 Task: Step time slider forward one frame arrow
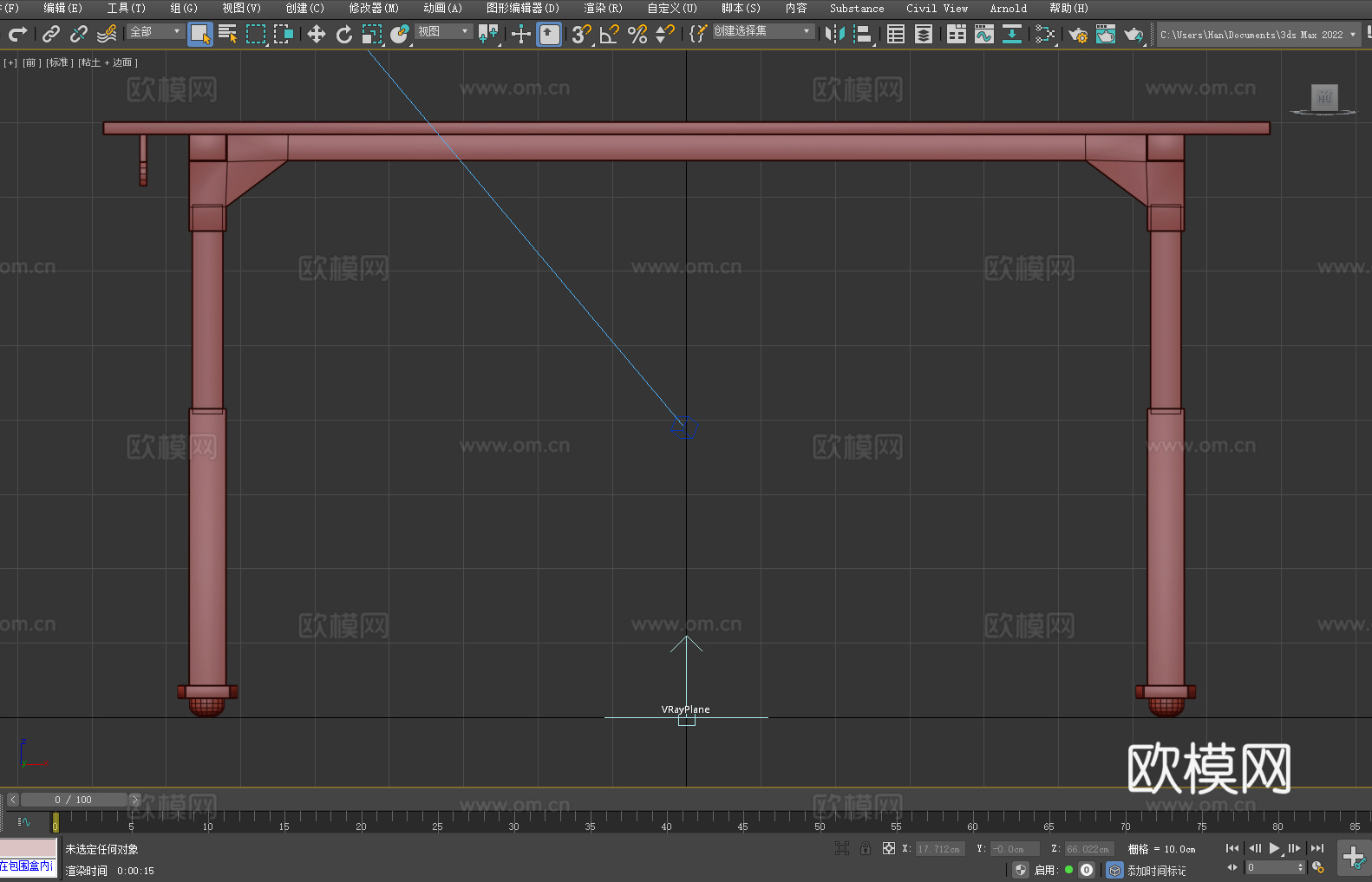tap(134, 800)
